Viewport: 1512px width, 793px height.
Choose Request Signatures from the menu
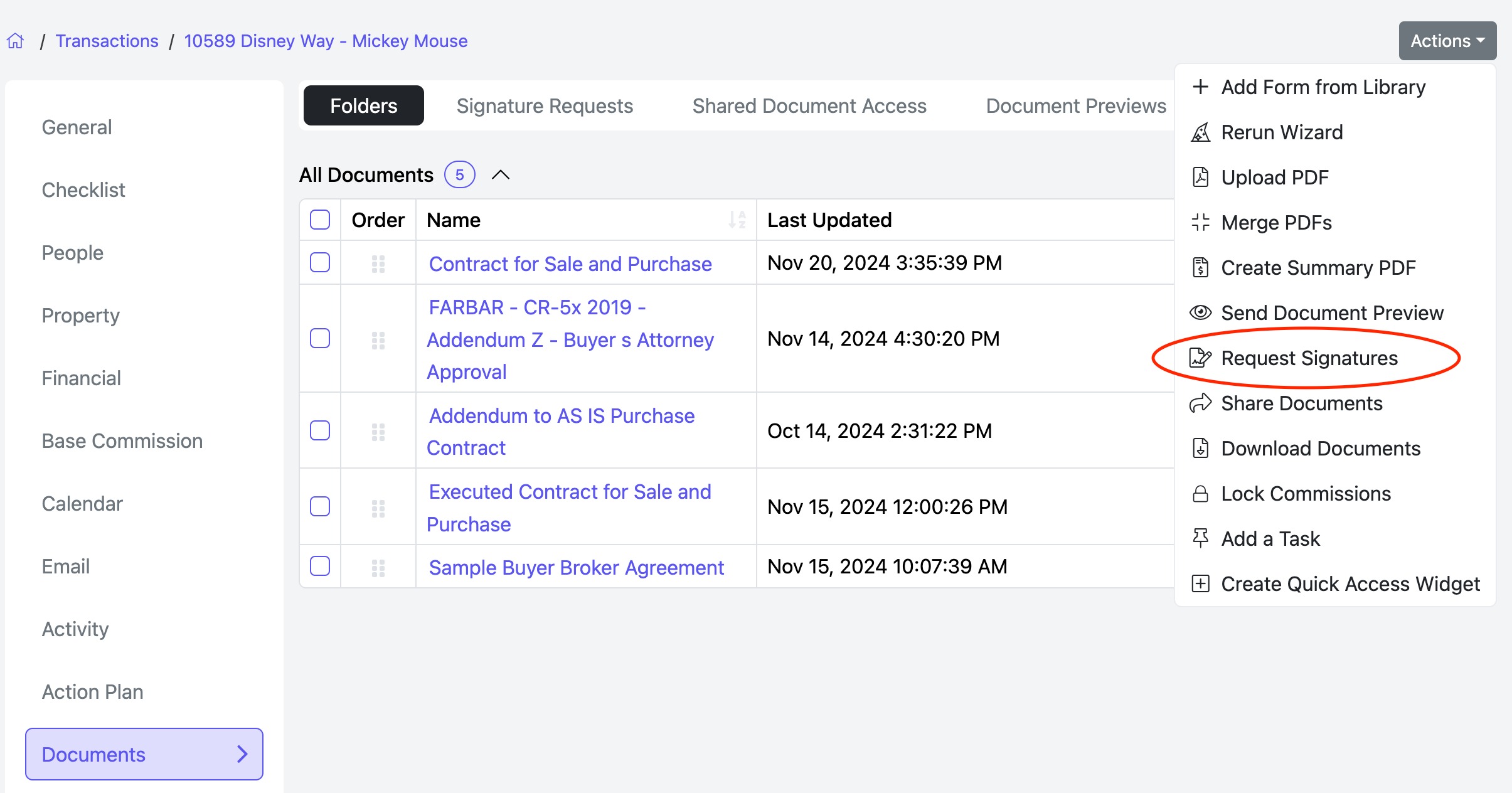(x=1309, y=358)
